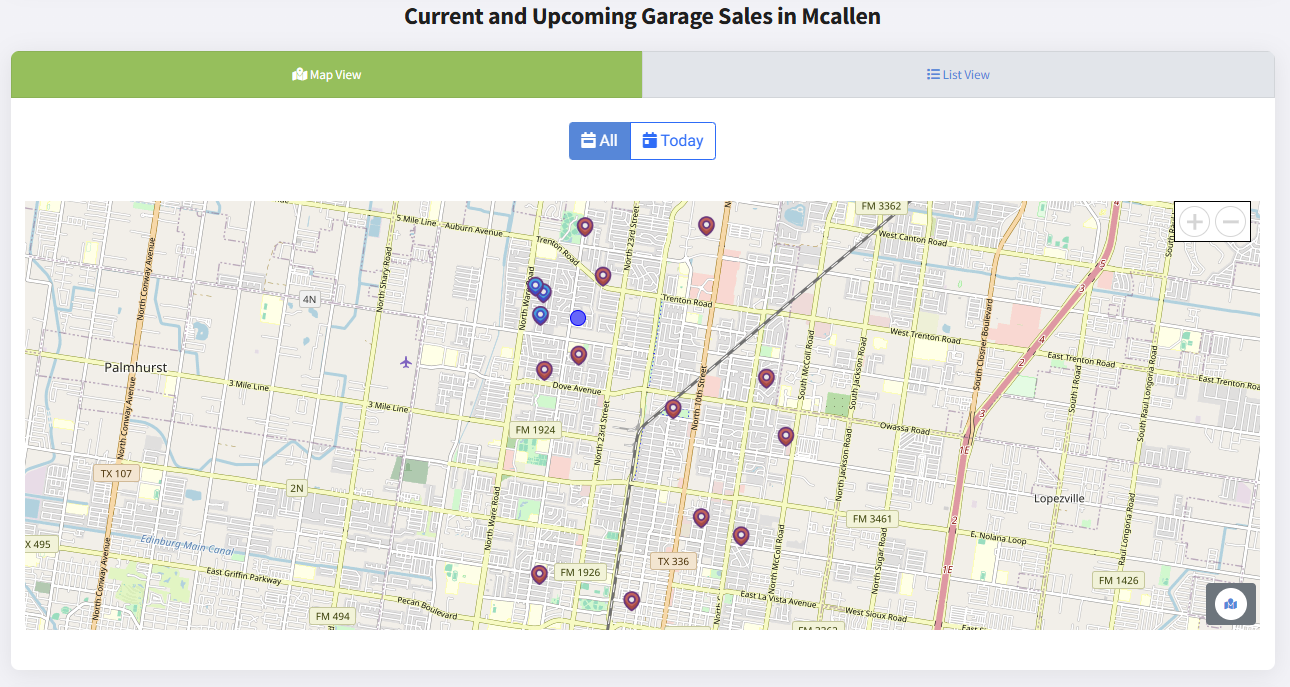Image resolution: width=1290 pixels, height=687 pixels.
Task: Click the zoom out icon on the map
Action: pos(1229,221)
